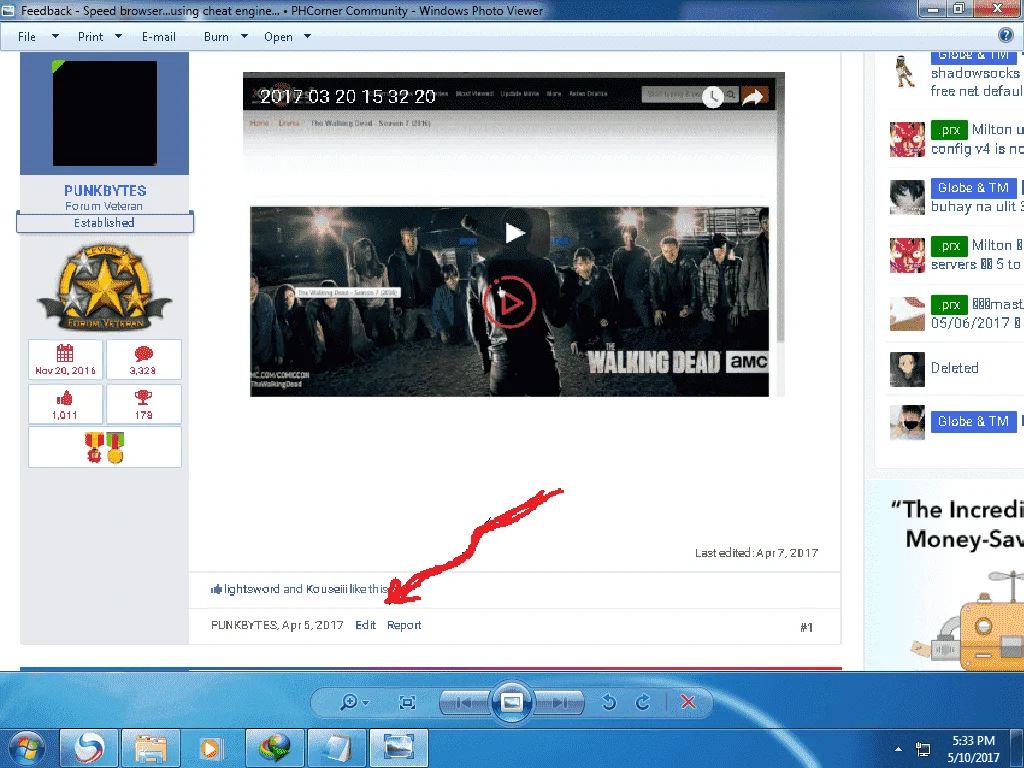Click the Apr 5, 2017 post date

[x=312, y=625]
